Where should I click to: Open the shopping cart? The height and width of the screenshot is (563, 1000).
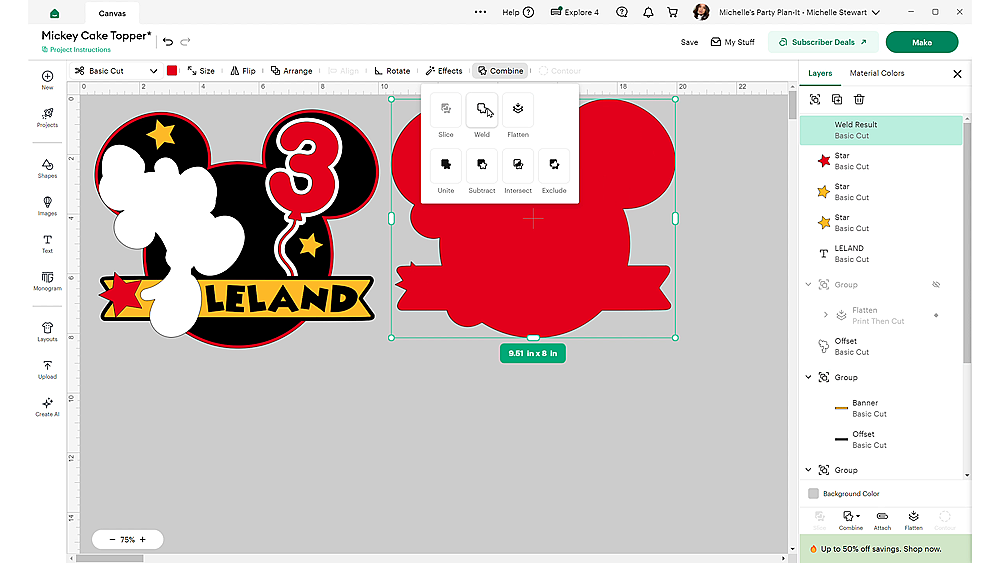pyautogui.click(x=672, y=12)
